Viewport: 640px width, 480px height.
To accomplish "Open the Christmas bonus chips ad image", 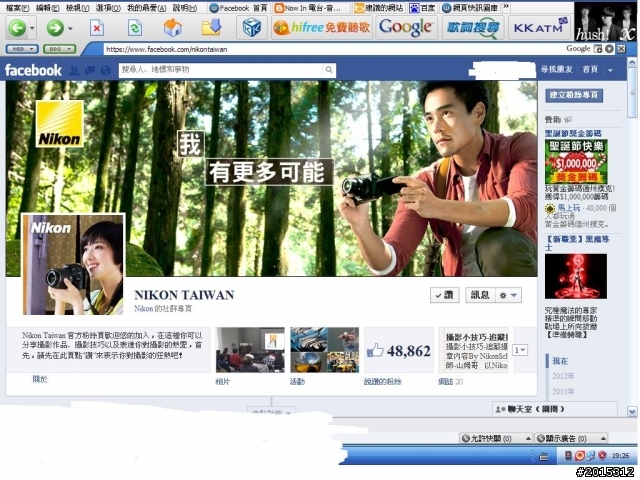I will 576,162.
